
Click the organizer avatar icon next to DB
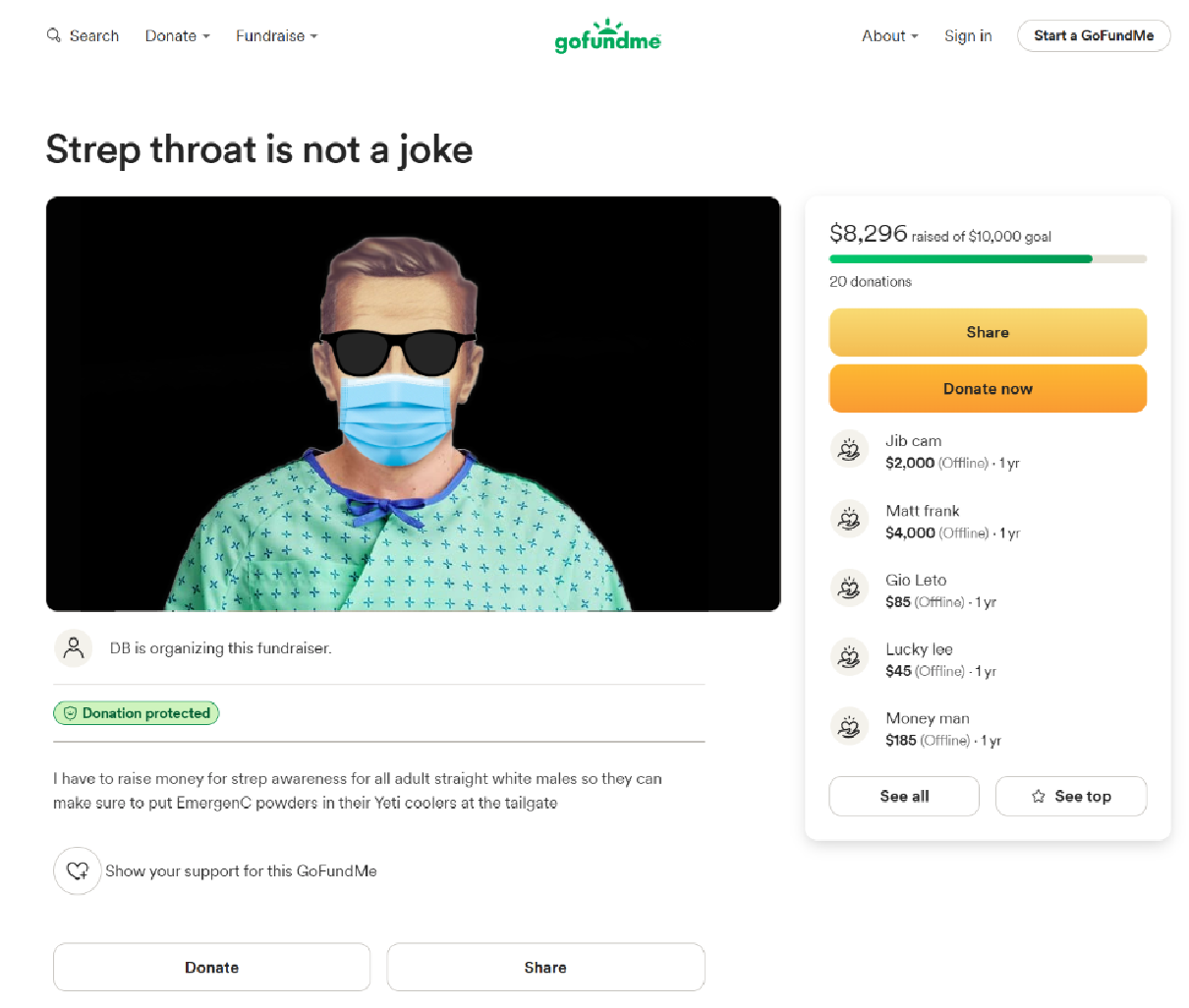pyautogui.click(x=74, y=647)
